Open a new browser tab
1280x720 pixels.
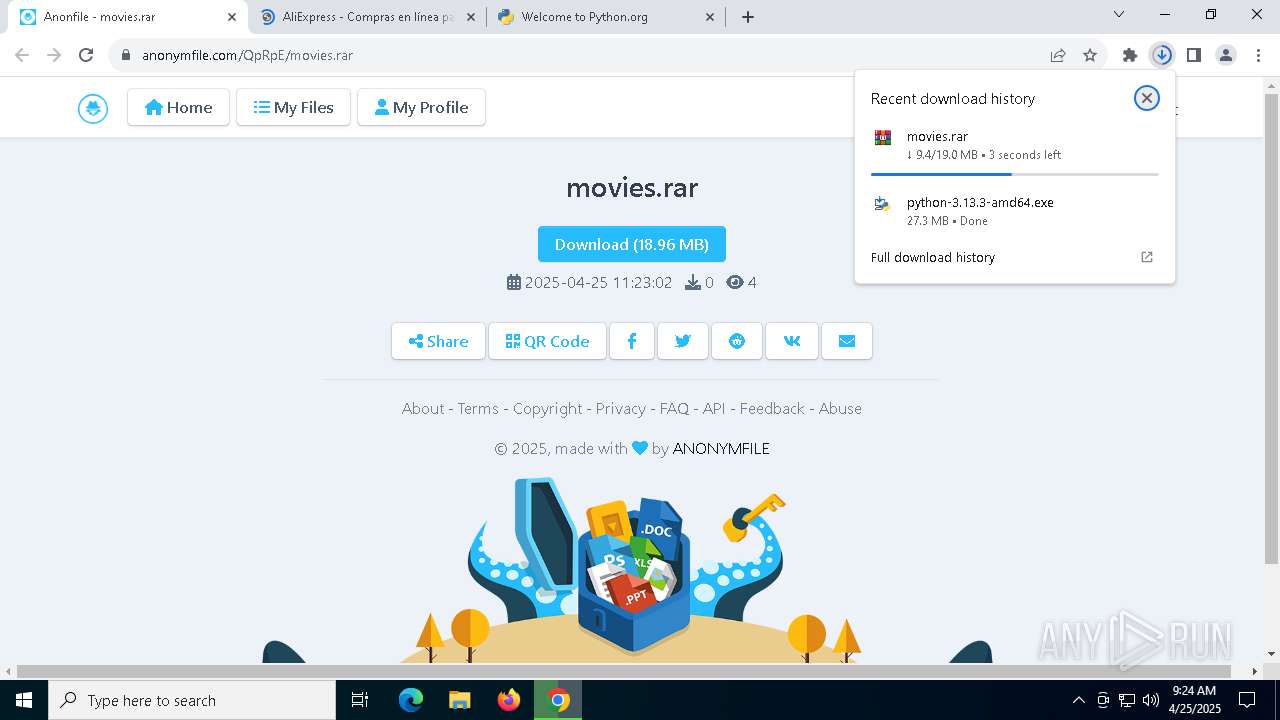pos(748,17)
